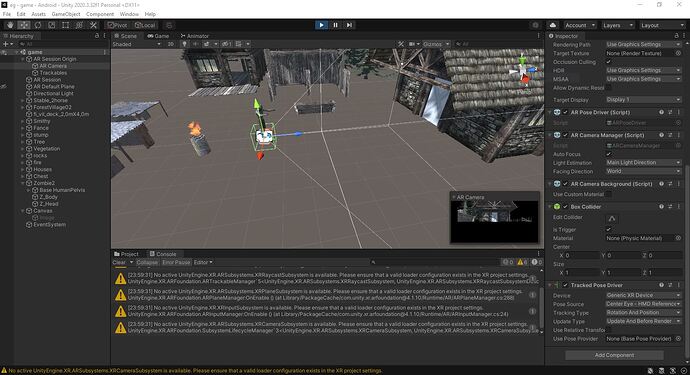
Task: Toggle Pivot handle position
Action: pos(118,25)
